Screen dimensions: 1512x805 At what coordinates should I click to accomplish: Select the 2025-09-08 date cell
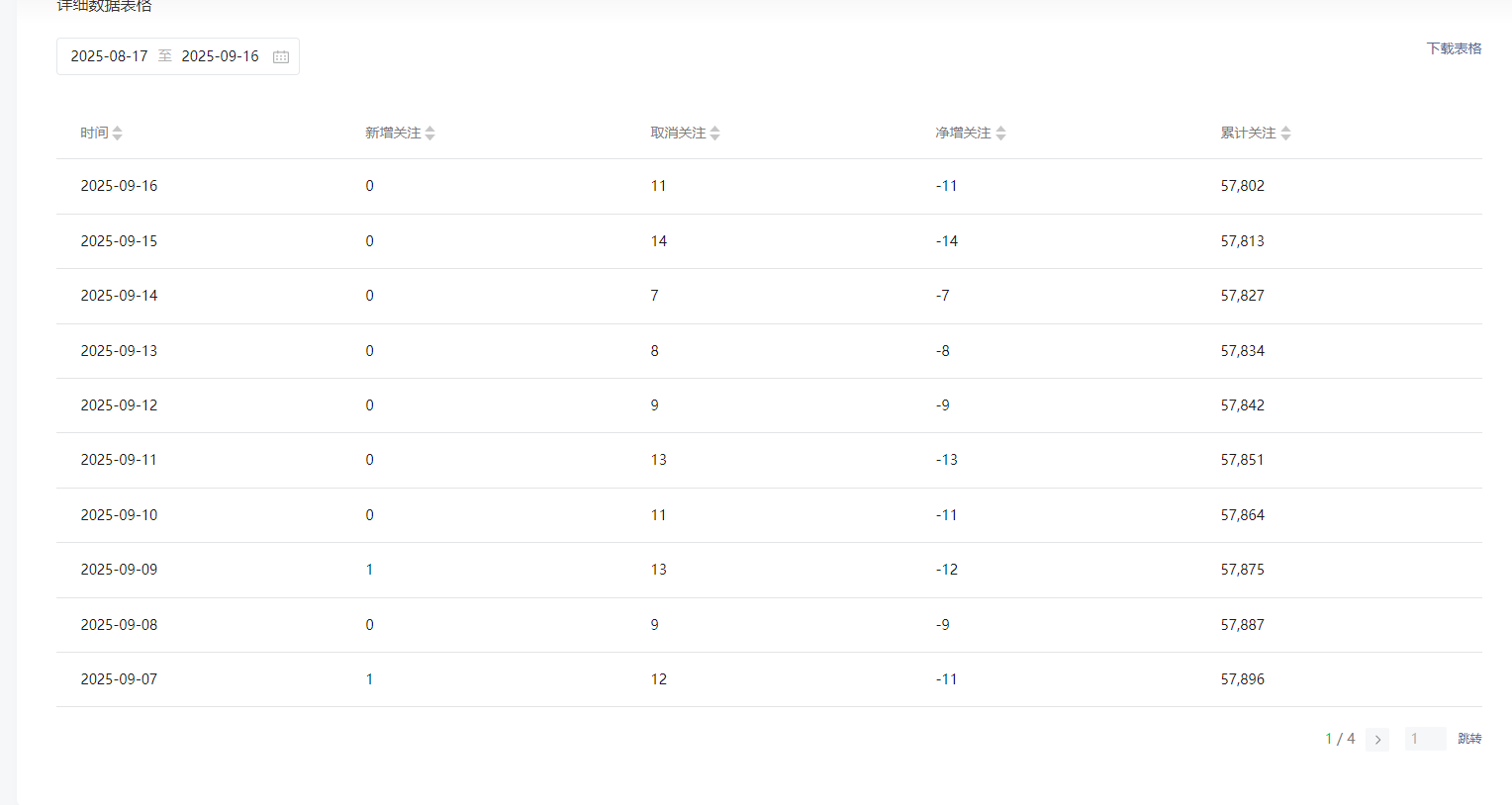point(119,625)
